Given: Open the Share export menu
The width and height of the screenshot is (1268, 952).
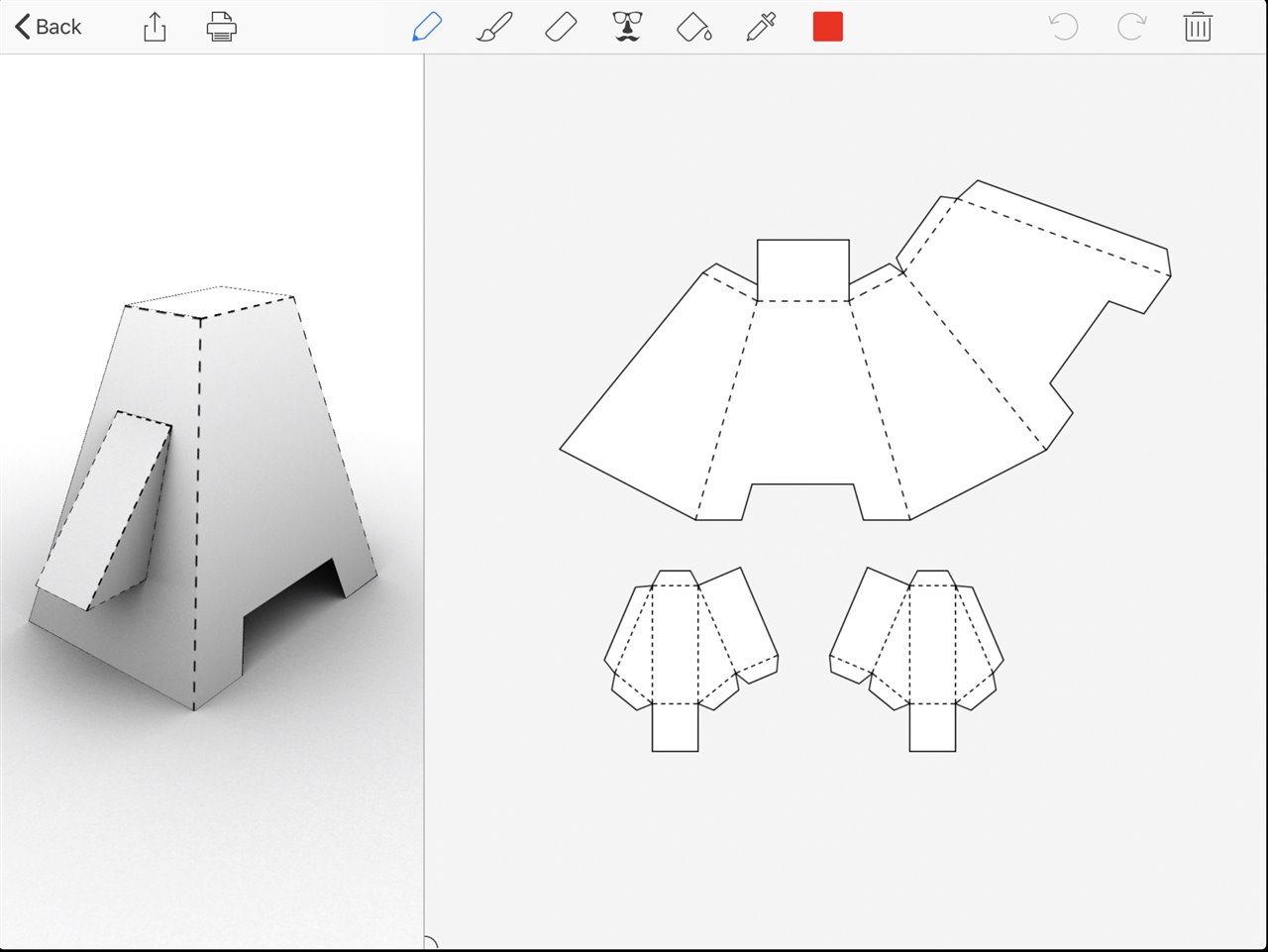Looking at the screenshot, I should pos(155,27).
